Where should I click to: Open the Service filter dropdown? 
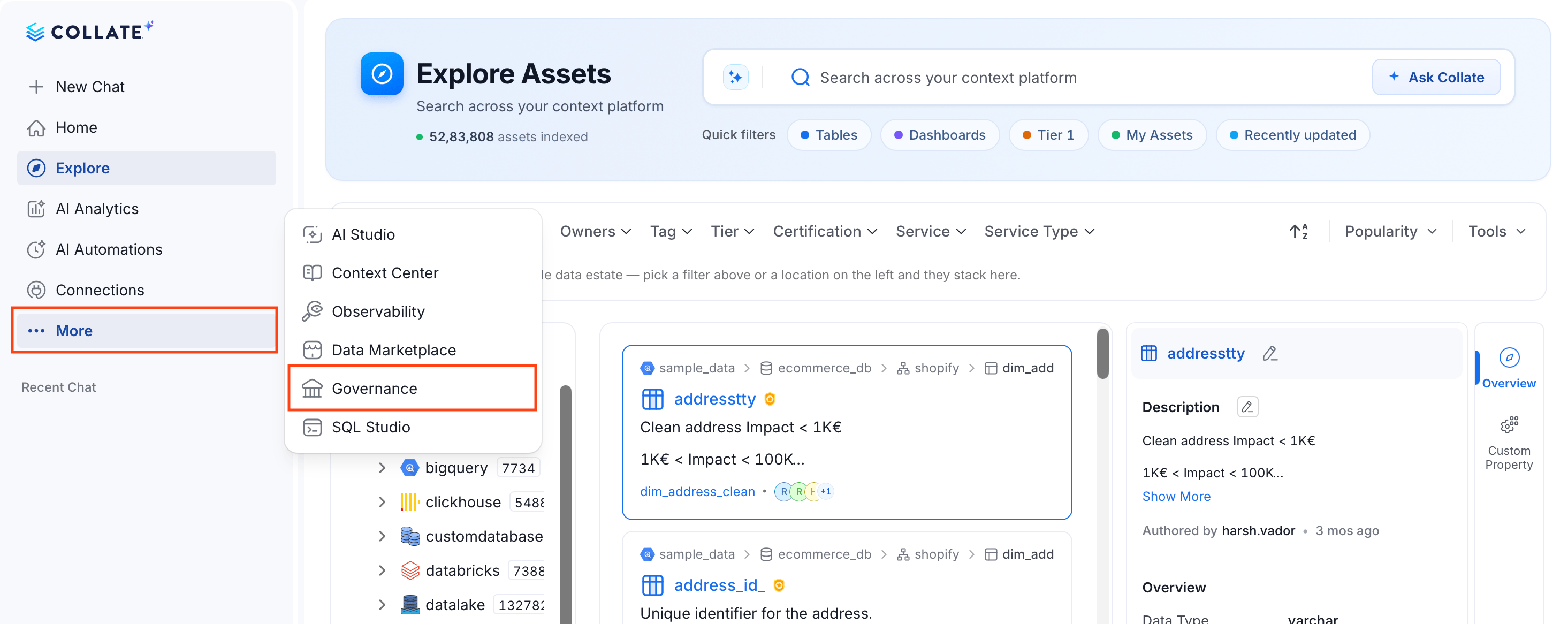pyautogui.click(x=931, y=231)
